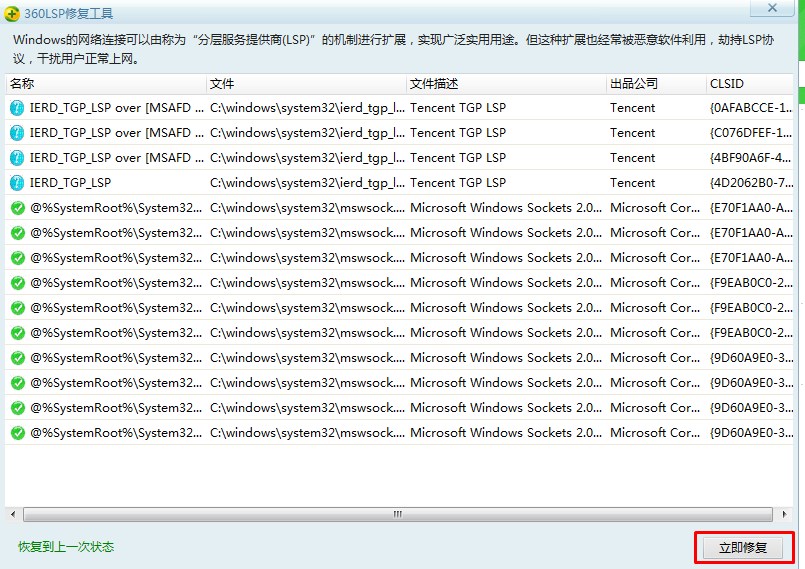Click the horizontal scrollbar thumb
This screenshot has height=569, width=805.
tap(397, 514)
